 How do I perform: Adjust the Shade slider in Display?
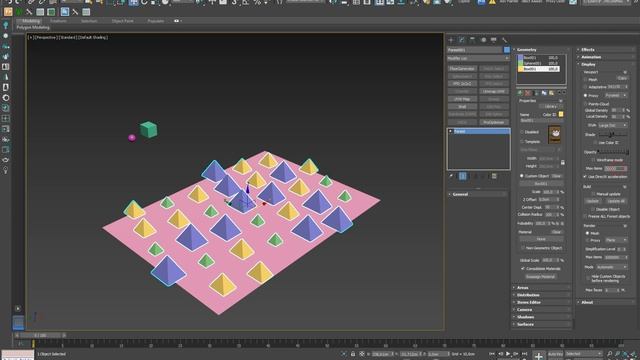pyautogui.click(x=612, y=135)
